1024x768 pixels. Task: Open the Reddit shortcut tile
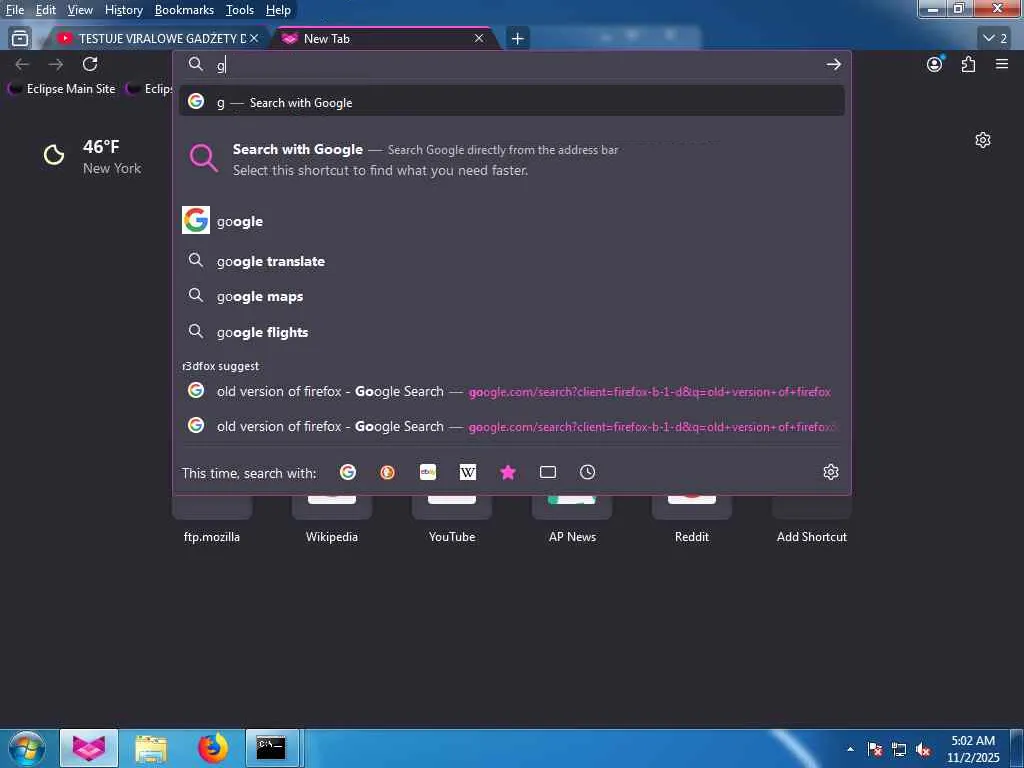(692, 519)
